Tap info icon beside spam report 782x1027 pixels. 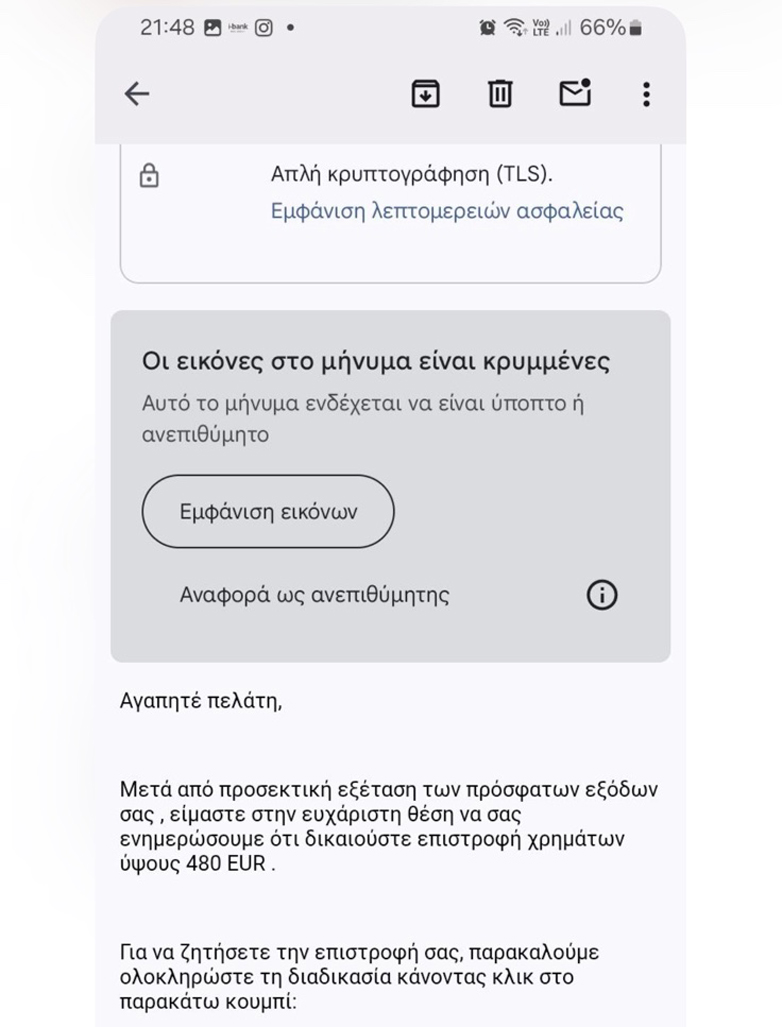[601, 595]
